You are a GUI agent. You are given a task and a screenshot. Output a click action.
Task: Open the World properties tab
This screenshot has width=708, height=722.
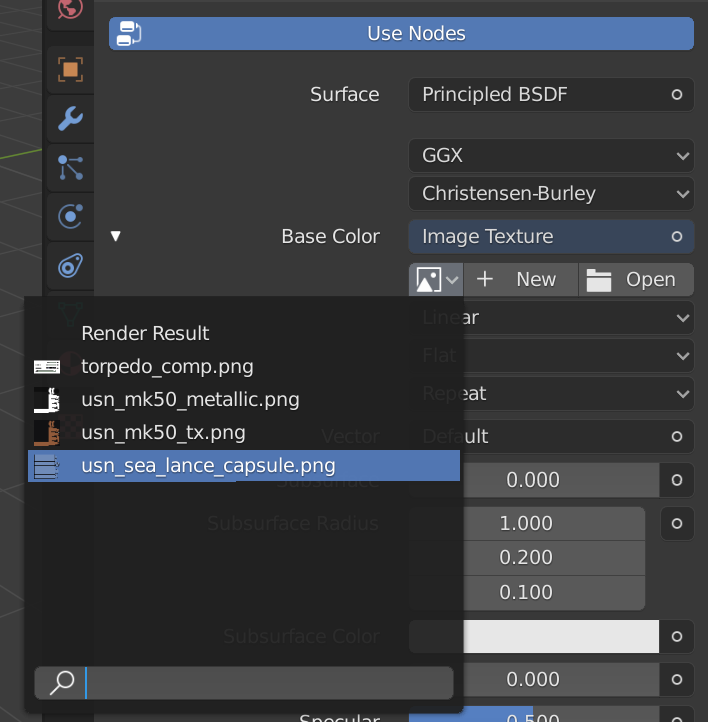click(70, 9)
